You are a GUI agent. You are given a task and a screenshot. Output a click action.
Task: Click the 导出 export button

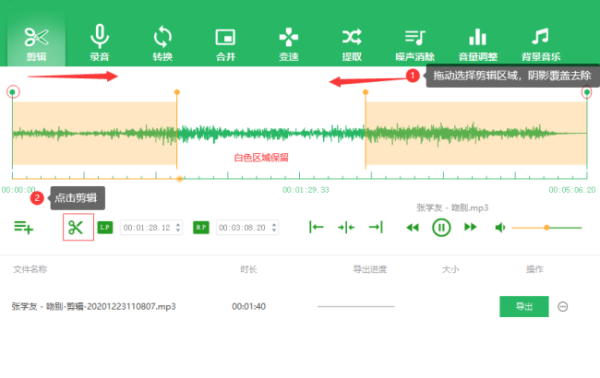524,306
